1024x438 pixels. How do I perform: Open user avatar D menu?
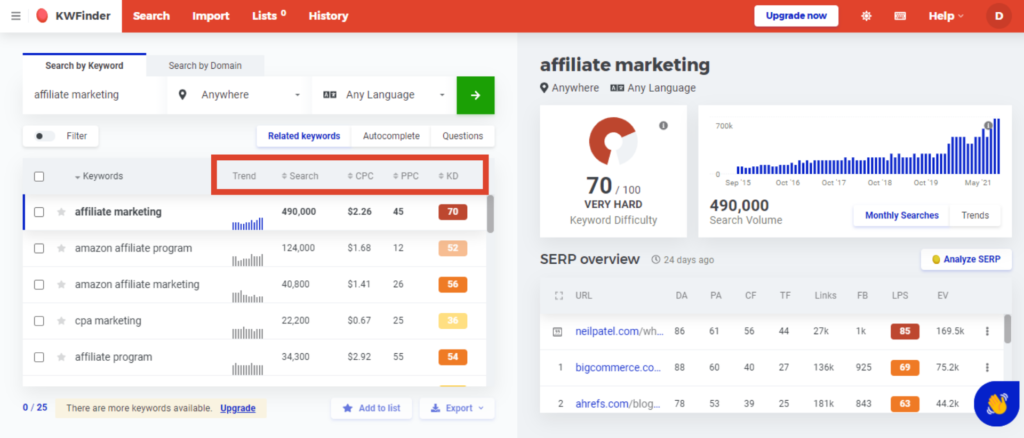pos(998,16)
